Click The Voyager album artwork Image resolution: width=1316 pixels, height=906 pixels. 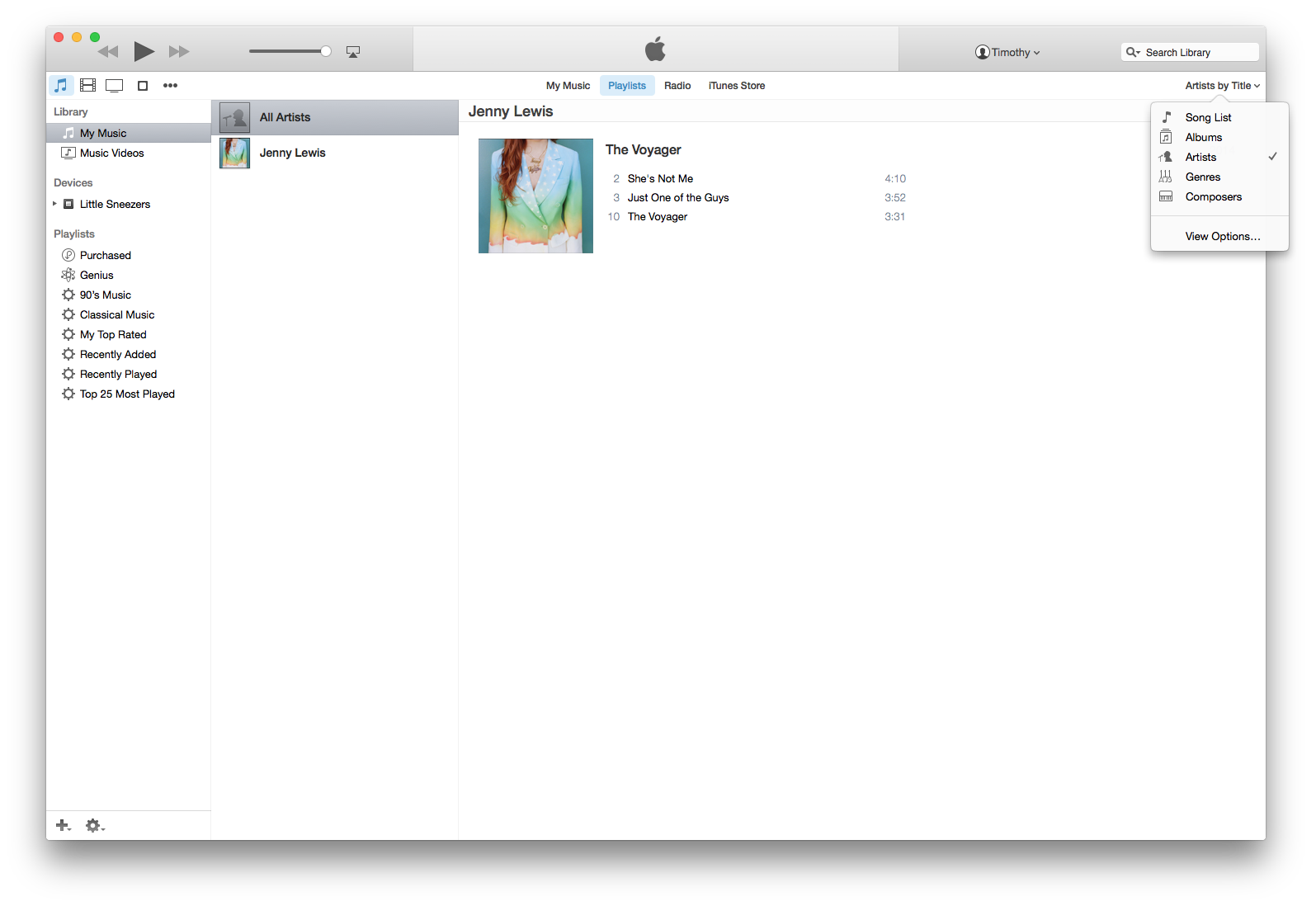pyautogui.click(x=535, y=196)
